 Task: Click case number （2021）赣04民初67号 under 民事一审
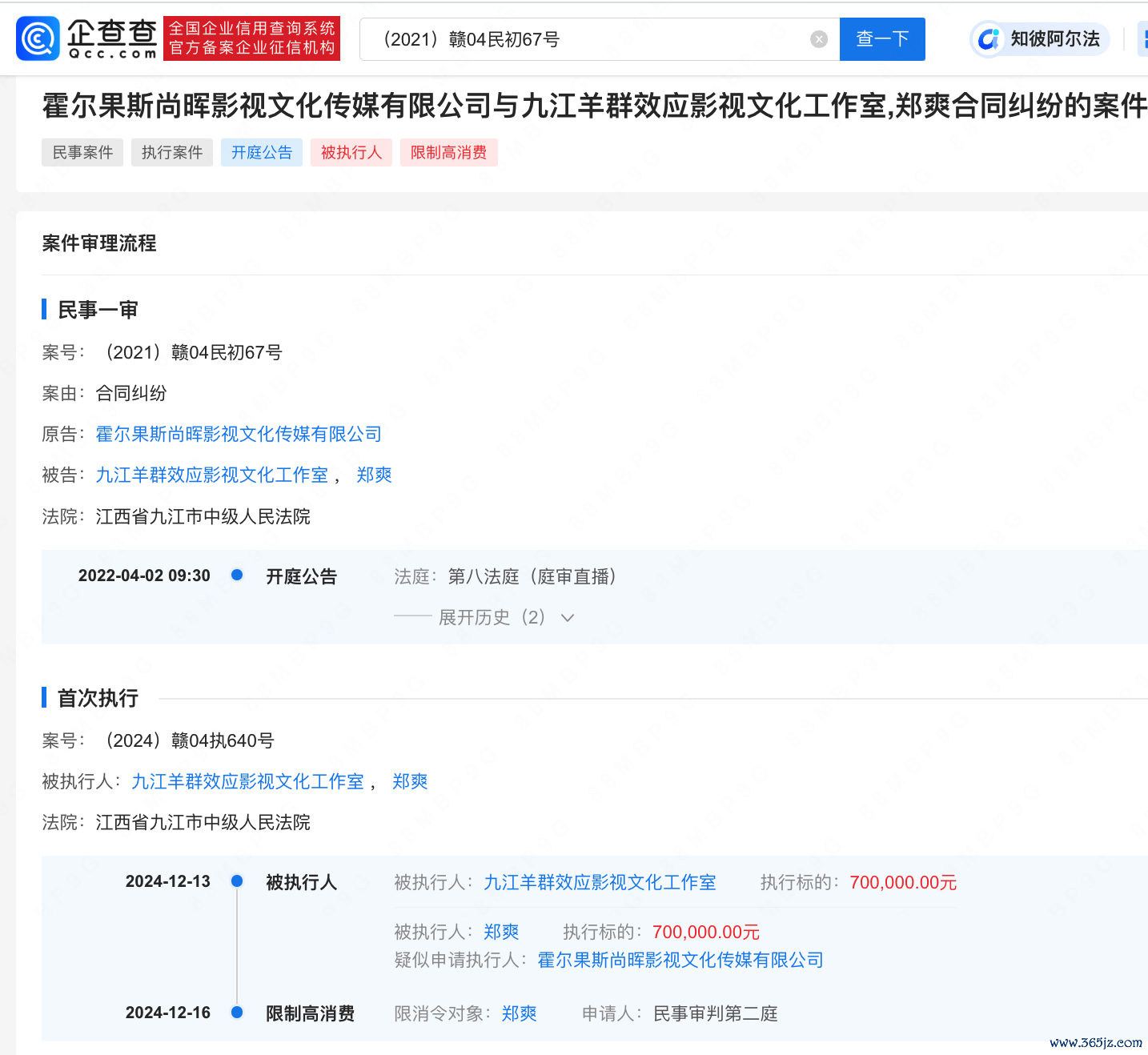pos(191,352)
